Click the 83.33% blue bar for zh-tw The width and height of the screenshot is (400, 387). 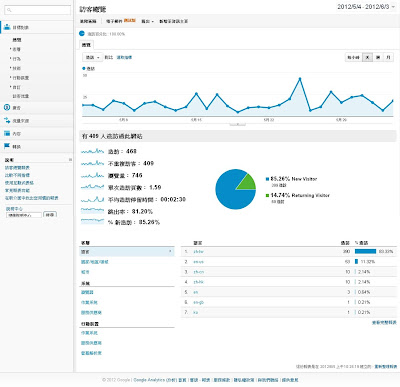pos(365,251)
